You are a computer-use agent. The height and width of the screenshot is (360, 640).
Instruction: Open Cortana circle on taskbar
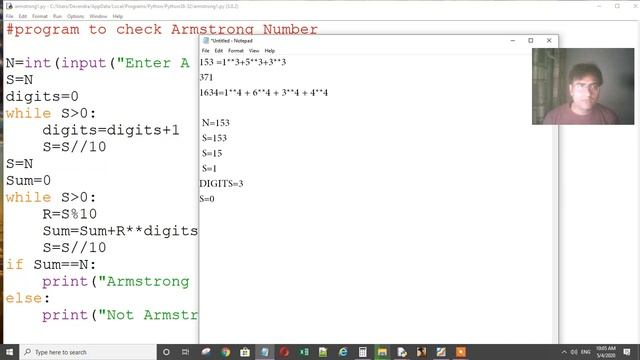click(166, 352)
